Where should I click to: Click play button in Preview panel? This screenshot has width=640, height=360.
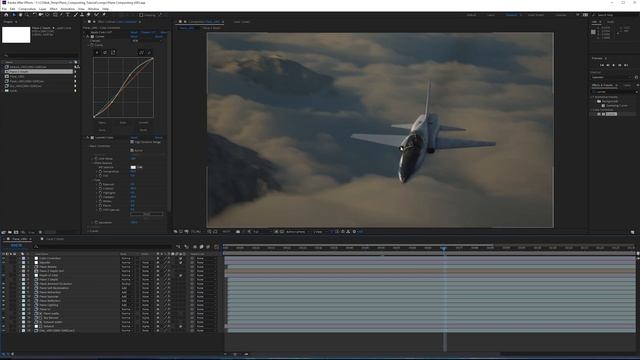pyautogui.click(x=613, y=65)
